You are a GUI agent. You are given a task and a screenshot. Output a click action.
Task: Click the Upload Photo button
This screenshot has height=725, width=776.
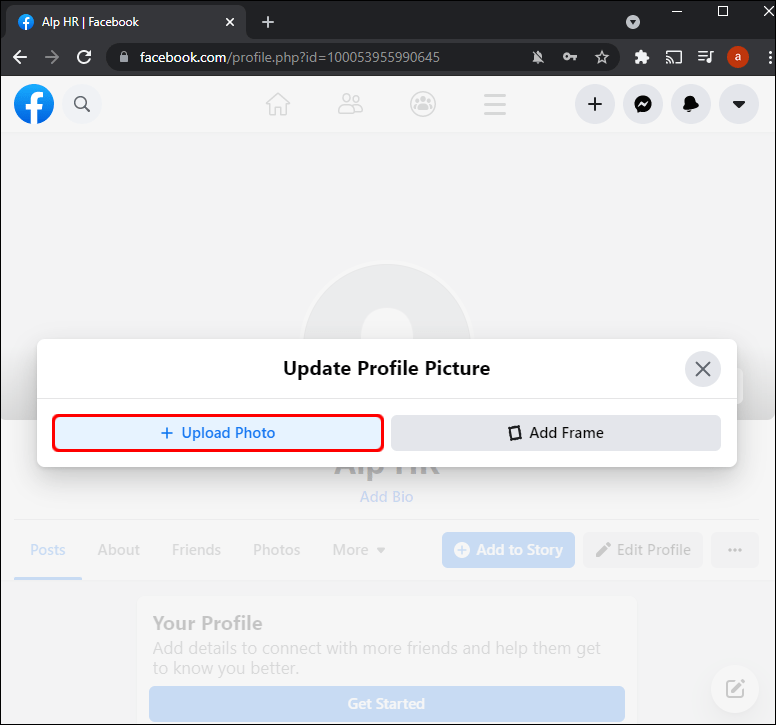pos(218,433)
